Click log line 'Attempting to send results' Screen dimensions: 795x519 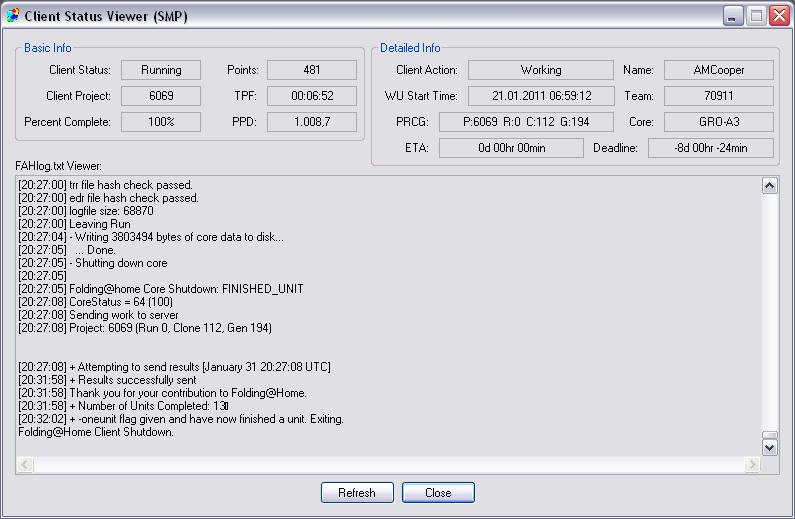point(174,367)
